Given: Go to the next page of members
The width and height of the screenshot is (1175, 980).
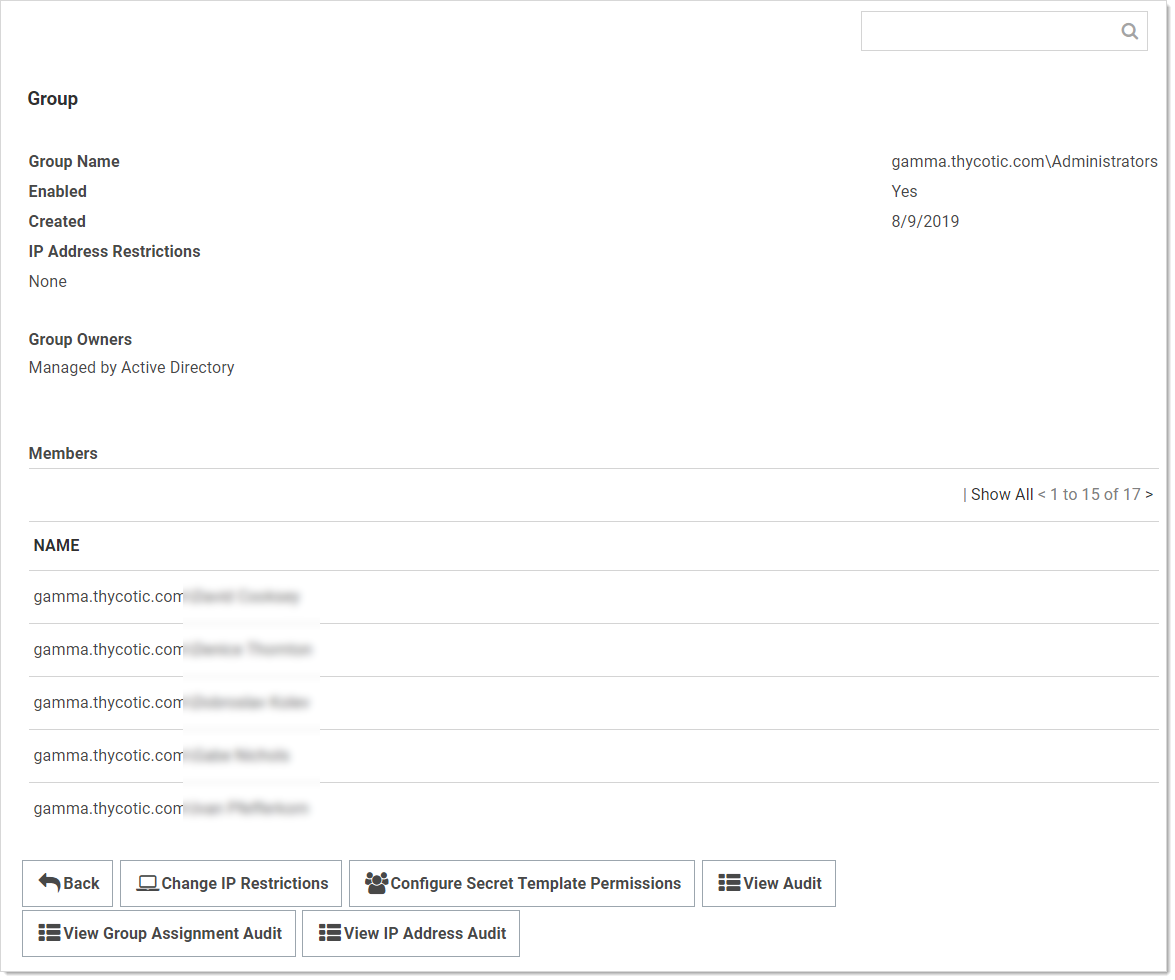Looking at the screenshot, I should [x=1149, y=495].
